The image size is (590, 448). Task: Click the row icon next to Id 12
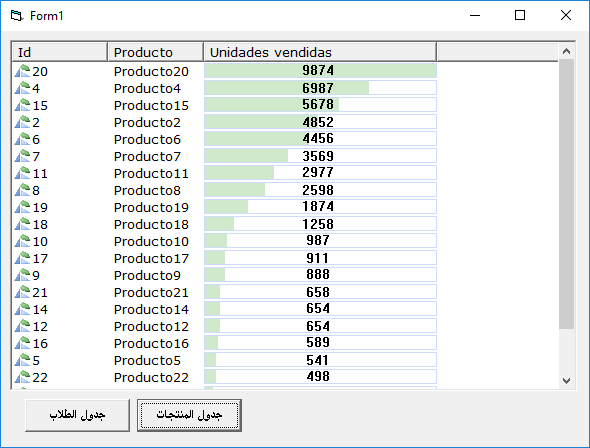coord(22,326)
